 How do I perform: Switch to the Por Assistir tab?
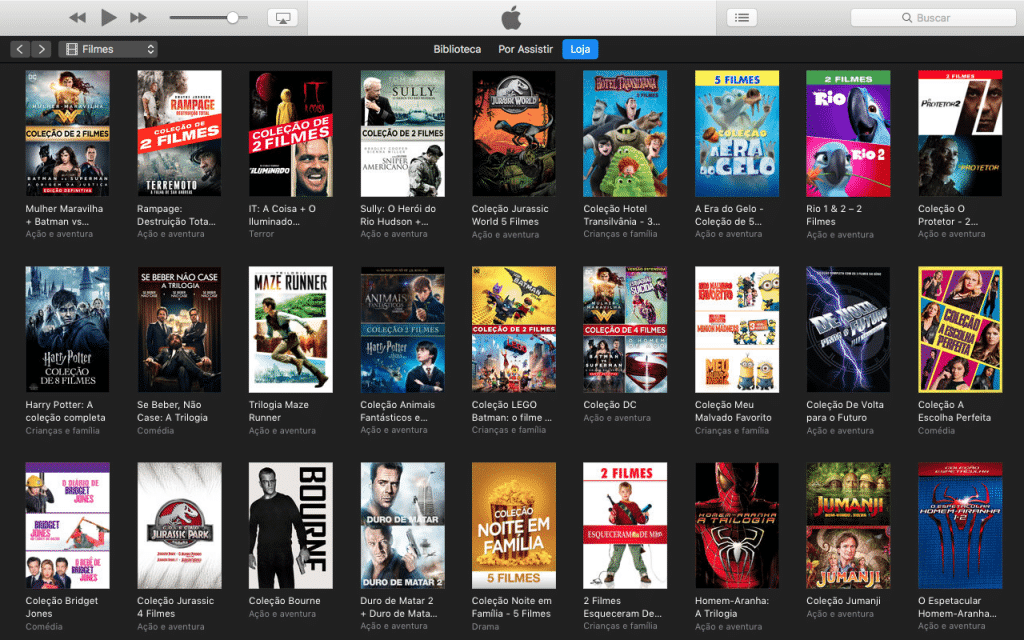coord(525,49)
